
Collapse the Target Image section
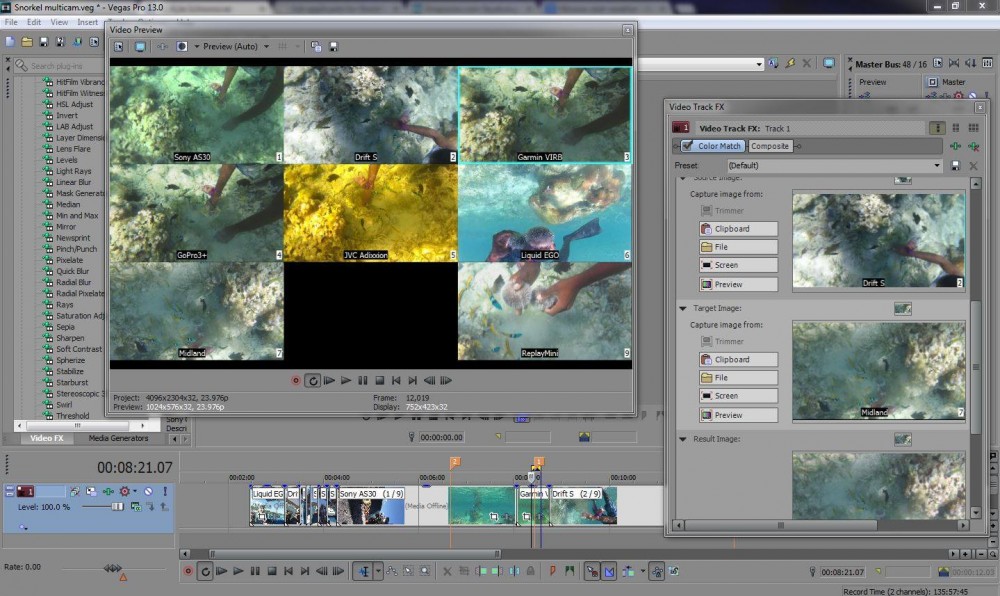[x=683, y=308]
